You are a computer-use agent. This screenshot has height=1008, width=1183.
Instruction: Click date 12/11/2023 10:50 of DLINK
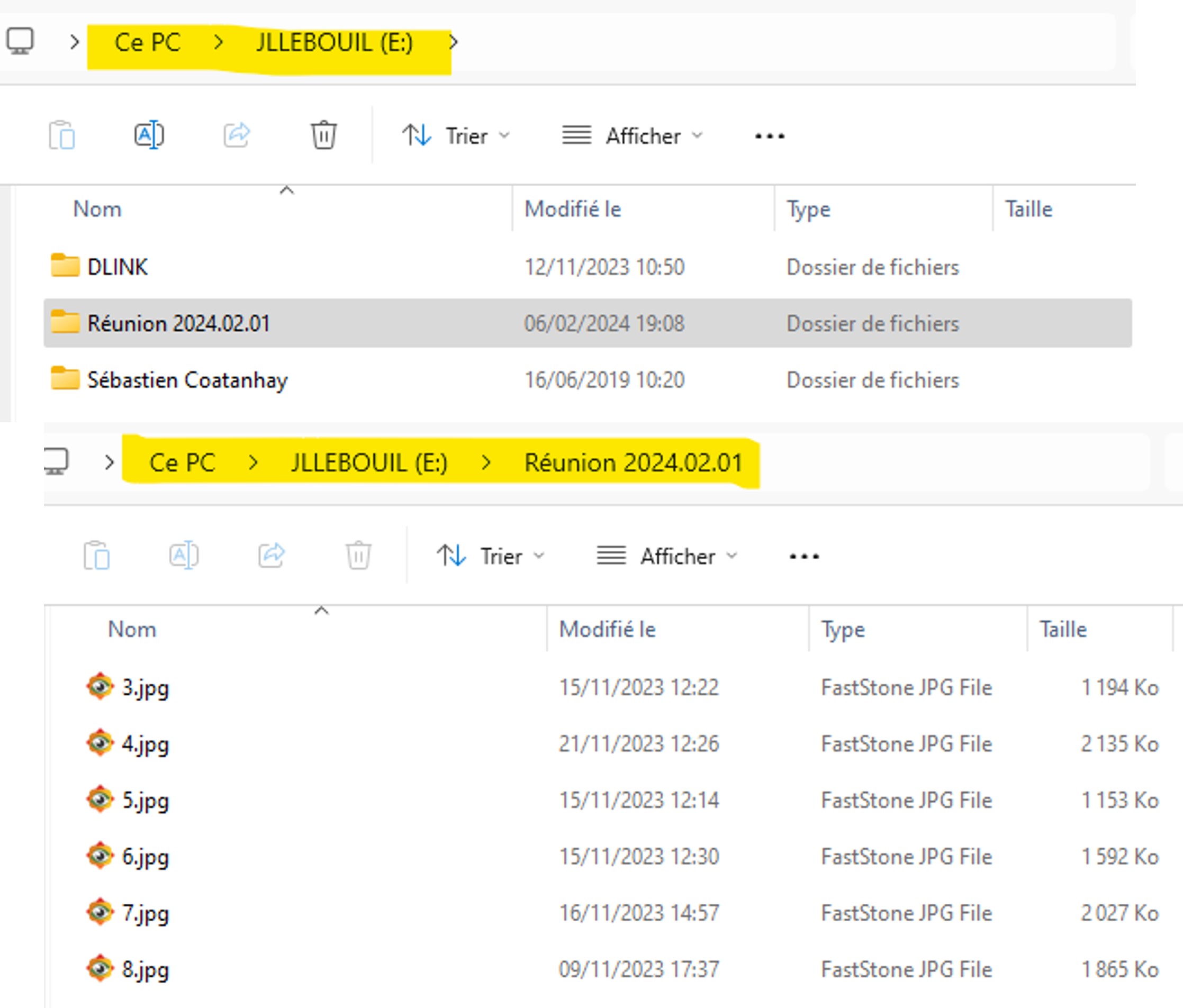pos(604,267)
